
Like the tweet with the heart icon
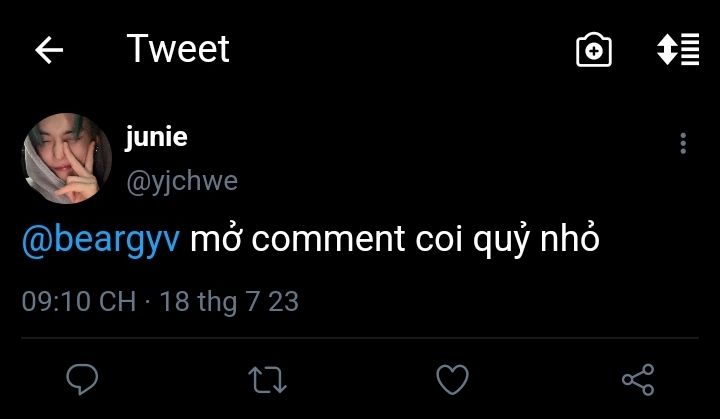click(x=452, y=379)
